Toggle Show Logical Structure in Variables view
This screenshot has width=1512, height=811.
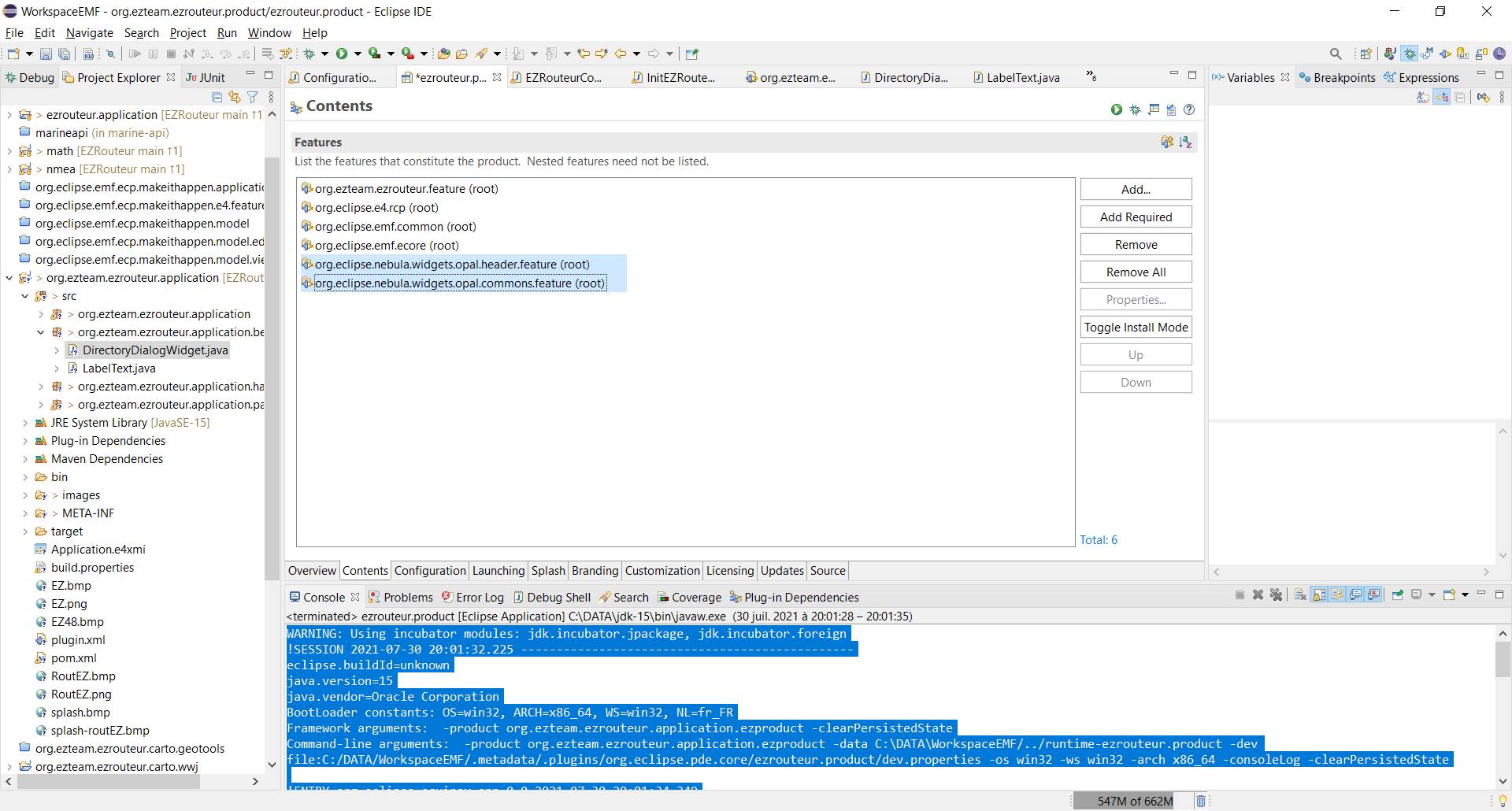coord(1442,98)
